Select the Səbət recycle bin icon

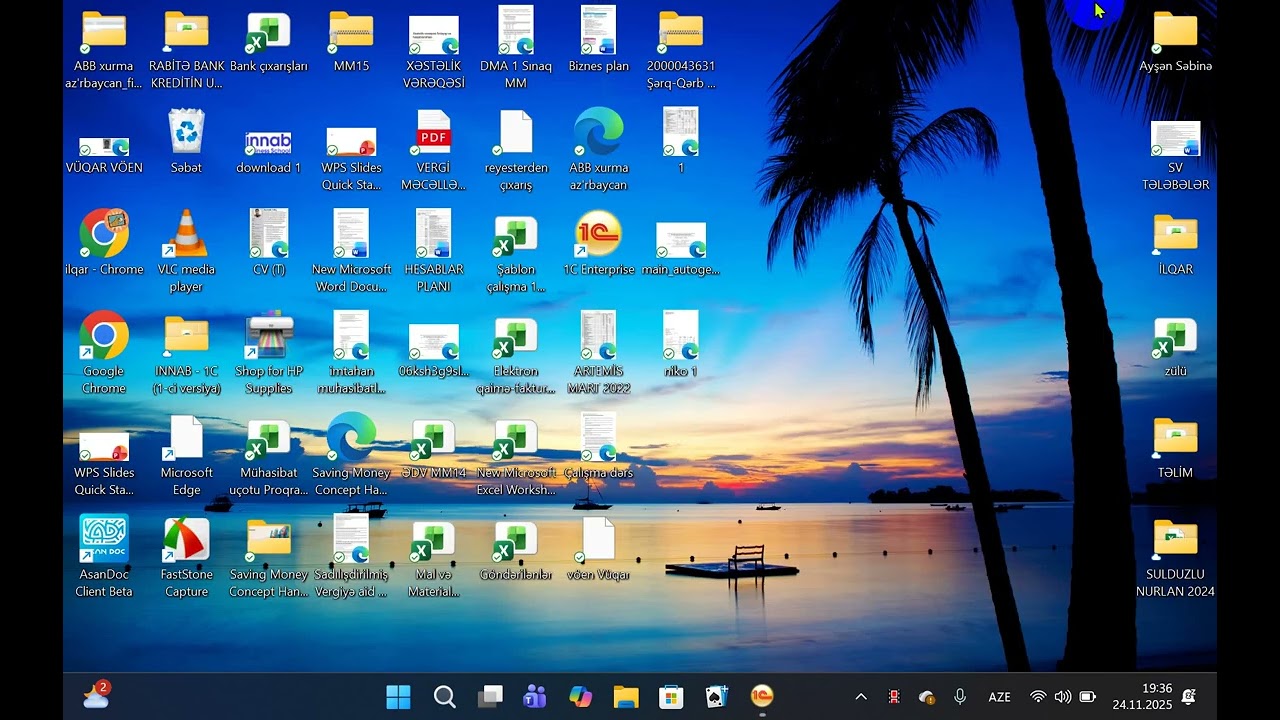(x=186, y=141)
